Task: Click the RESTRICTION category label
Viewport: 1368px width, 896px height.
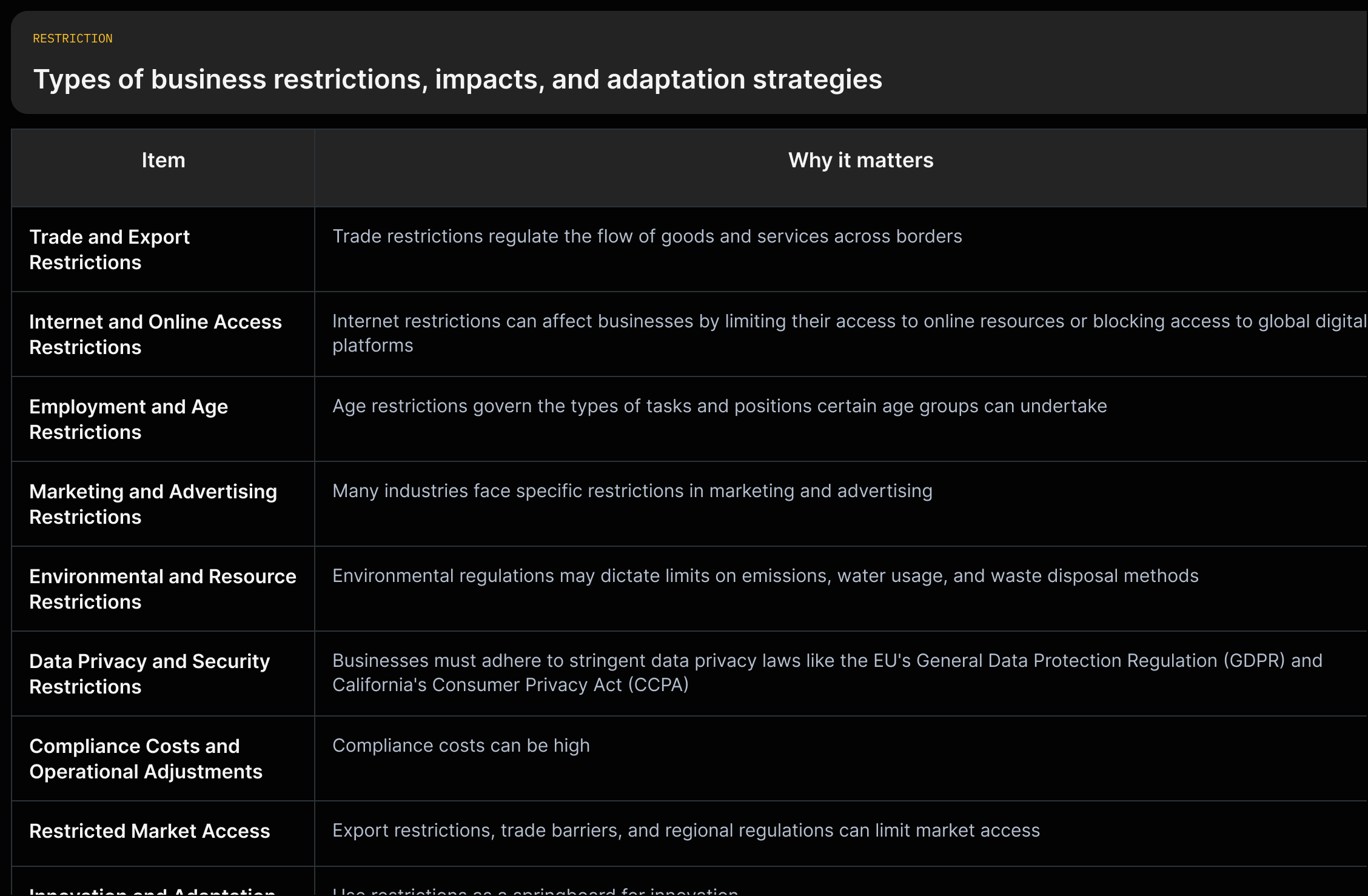Action: click(73, 39)
